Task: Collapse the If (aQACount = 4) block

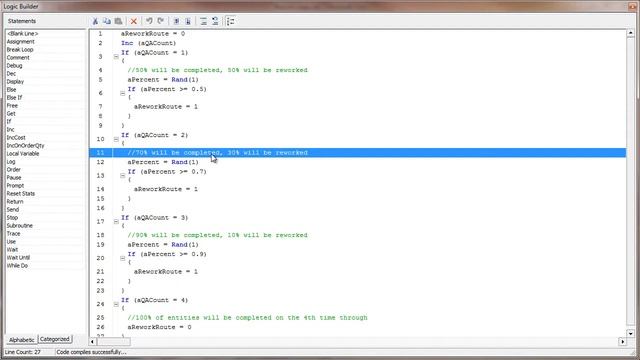Action: (x=116, y=304)
